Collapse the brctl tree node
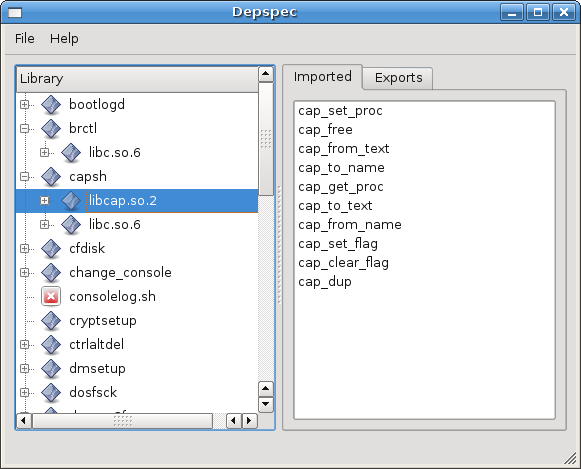The width and height of the screenshot is (581, 469). pyautogui.click(x=24, y=129)
